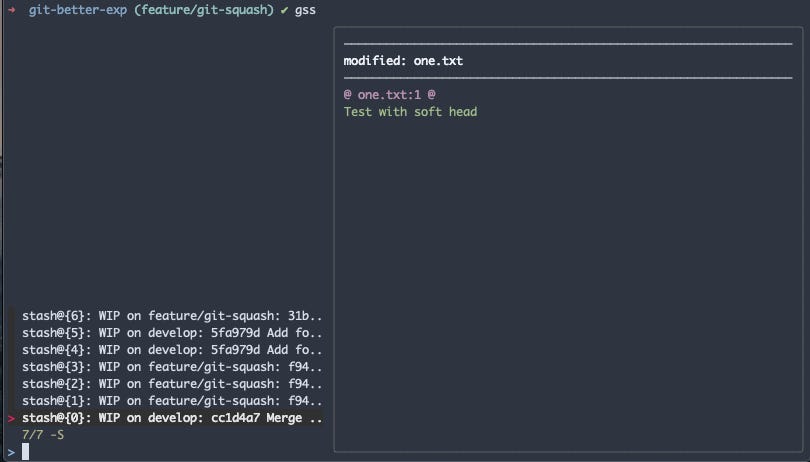Click the green check mark in the prompt
The image size is (810, 462).
click(284, 9)
